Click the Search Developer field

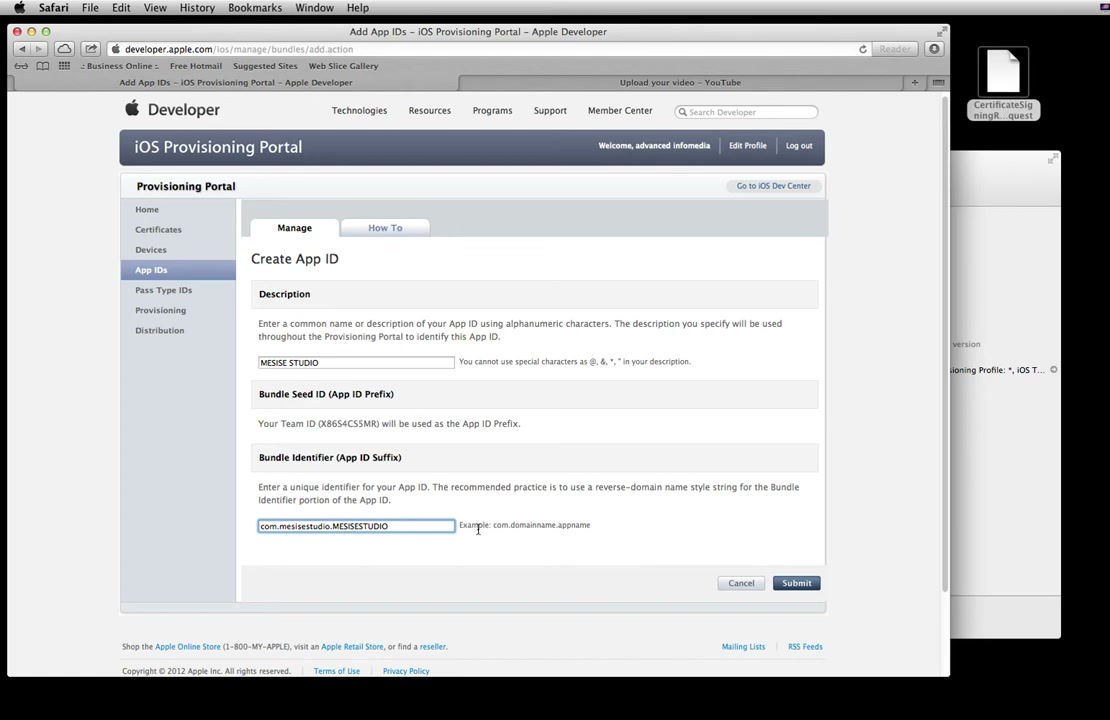pos(746,112)
